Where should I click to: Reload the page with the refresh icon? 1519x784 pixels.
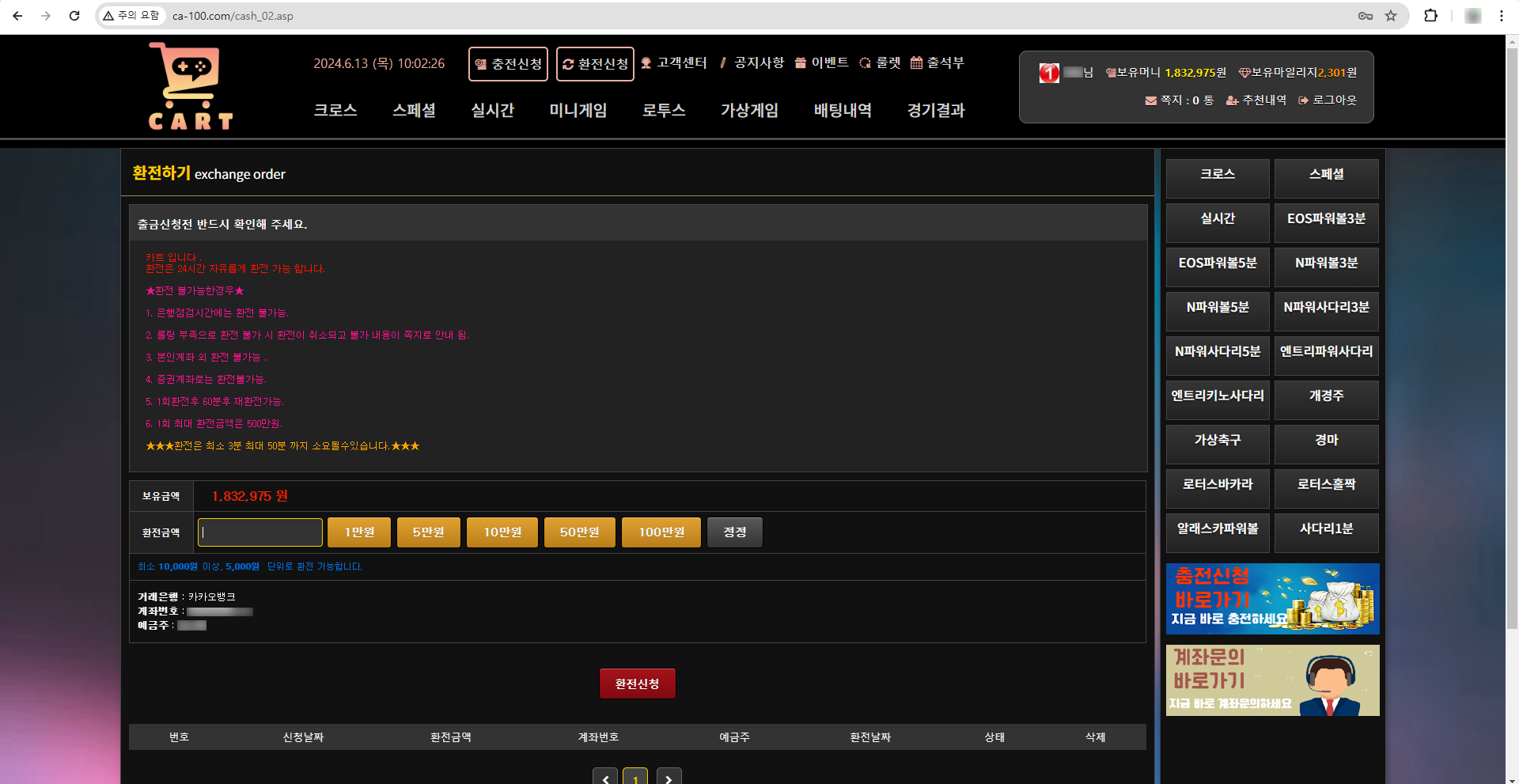74,16
